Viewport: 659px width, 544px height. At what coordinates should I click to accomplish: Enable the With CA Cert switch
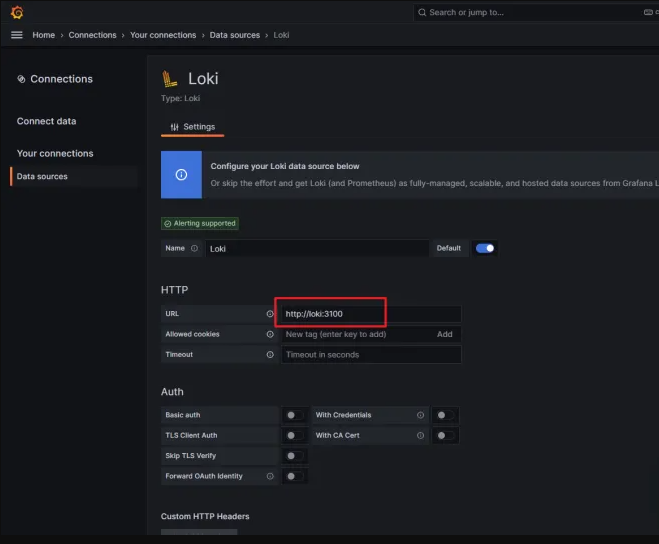(445, 436)
